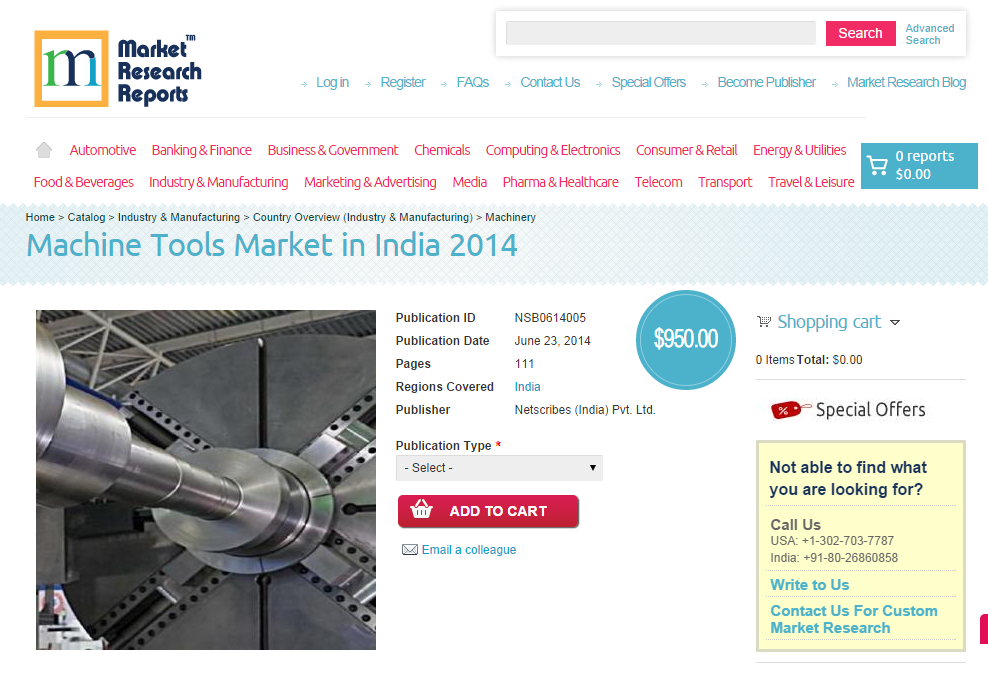This screenshot has width=988, height=674.
Task: Visit the Market Research Blog
Action: click(x=906, y=83)
